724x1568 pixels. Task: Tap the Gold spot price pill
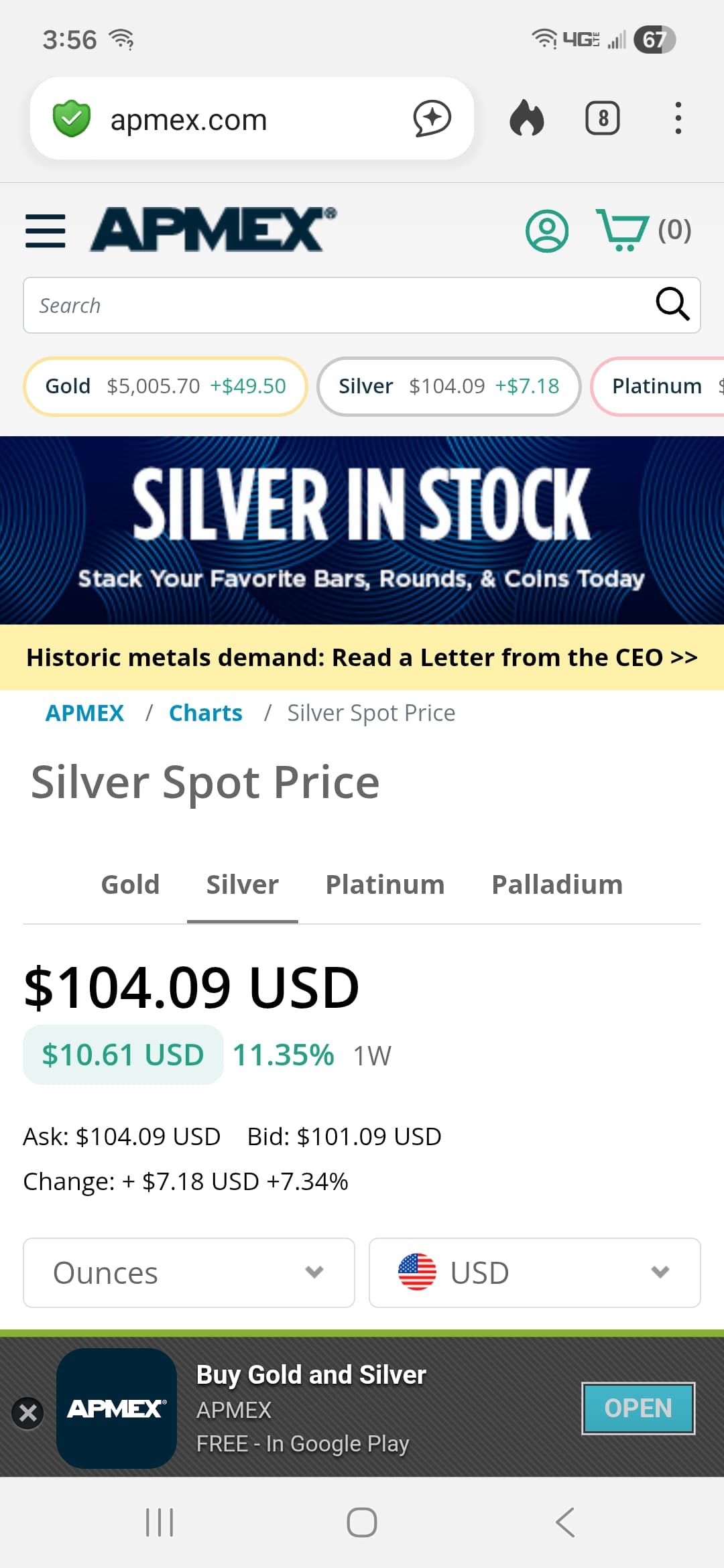[165, 386]
